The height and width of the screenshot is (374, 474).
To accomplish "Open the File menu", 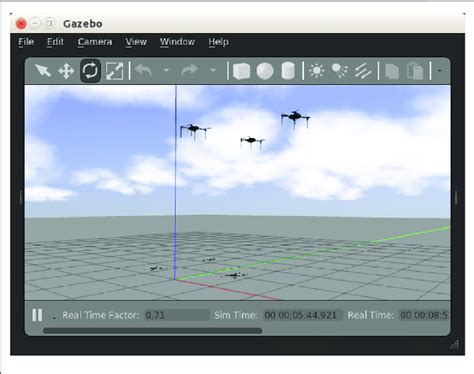I will (x=26, y=42).
